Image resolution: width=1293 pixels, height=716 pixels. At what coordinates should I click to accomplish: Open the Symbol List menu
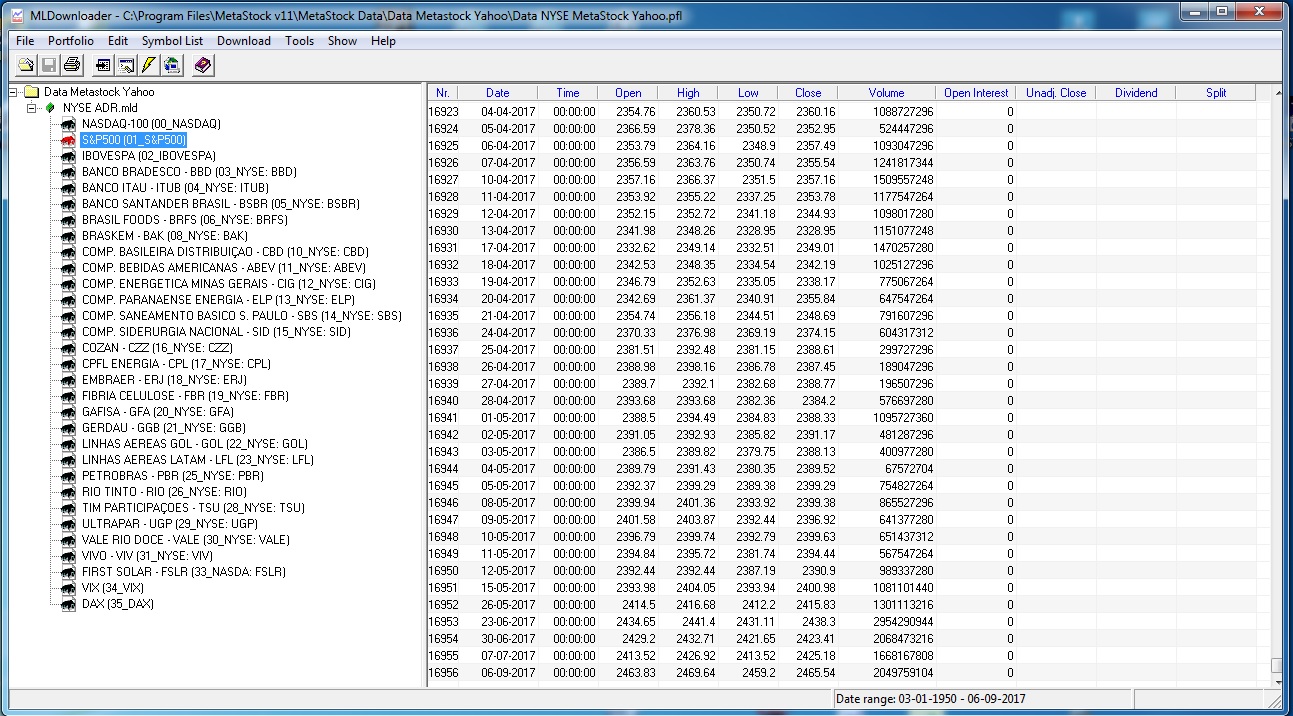pyautogui.click(x=172, y=41)
